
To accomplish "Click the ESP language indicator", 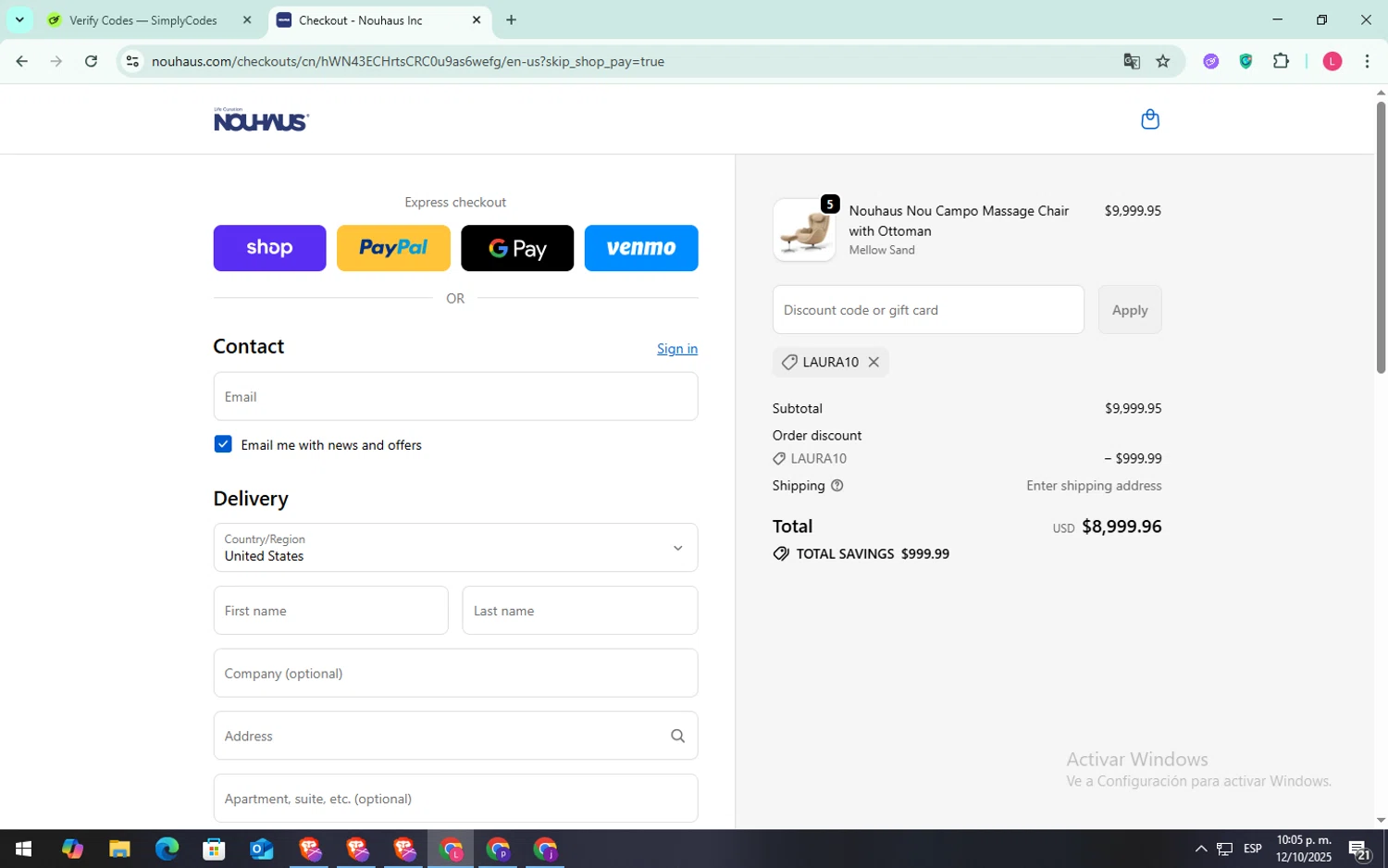I will (1253, 849).
